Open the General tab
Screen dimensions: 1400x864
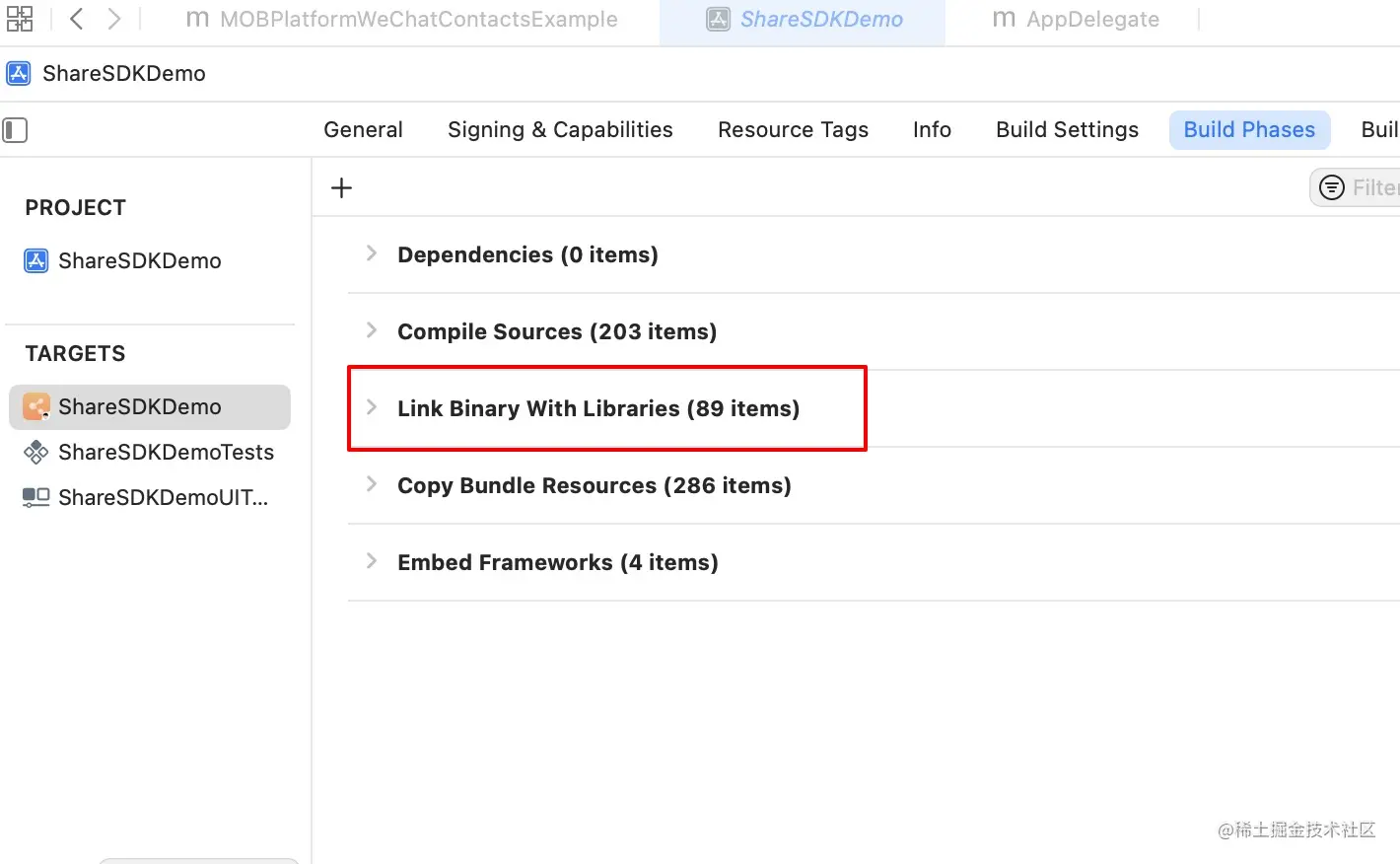point(363,130)
